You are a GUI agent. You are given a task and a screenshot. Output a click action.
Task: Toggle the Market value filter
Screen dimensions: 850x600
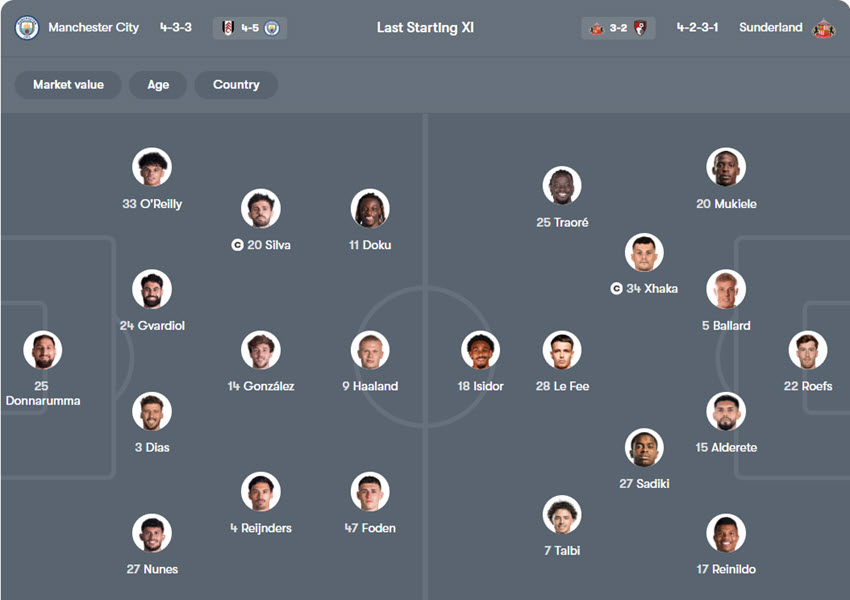[67, 85]
